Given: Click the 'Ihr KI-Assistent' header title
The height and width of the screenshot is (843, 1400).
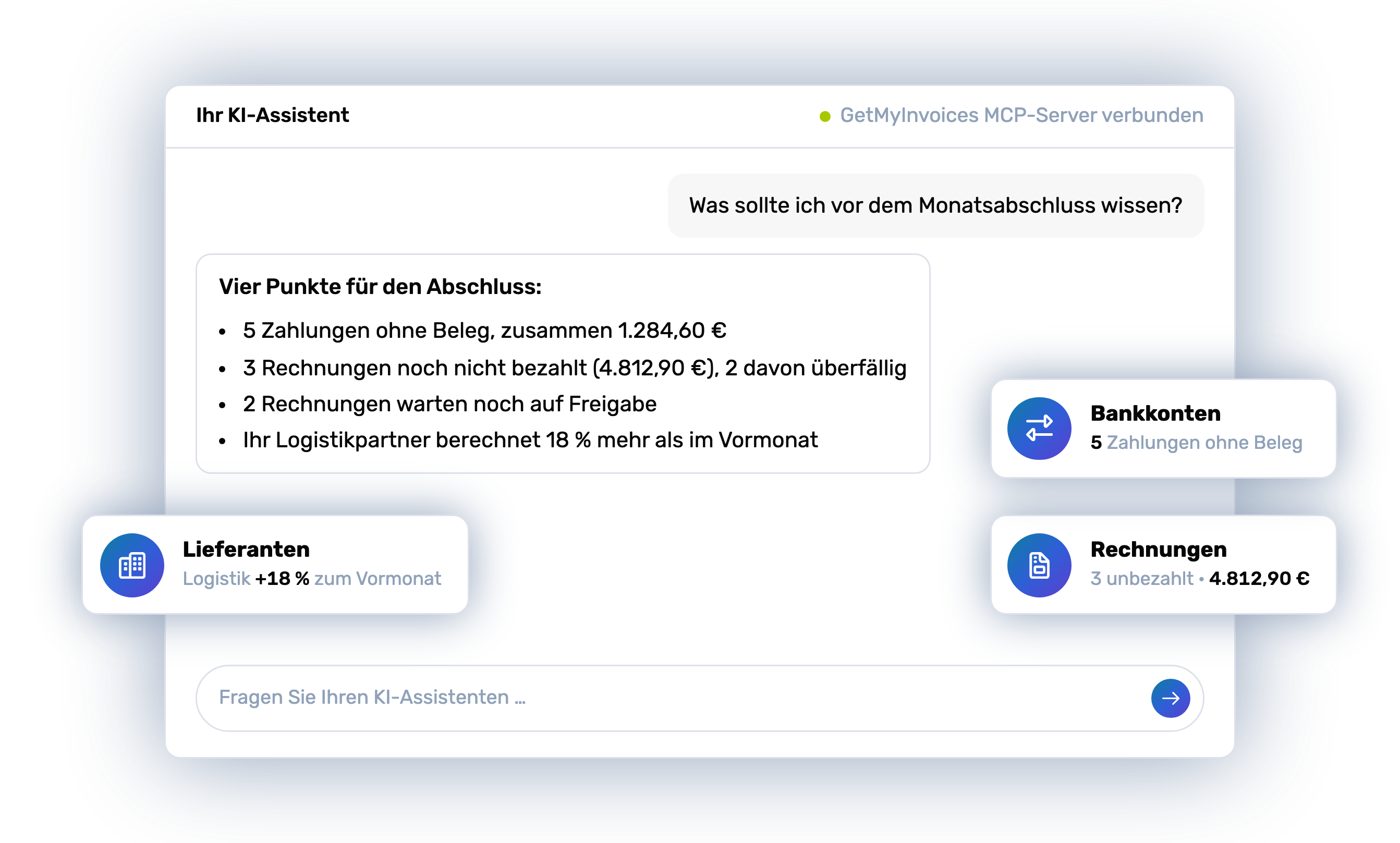Looking at the screenshot, I should coord(272,115).
